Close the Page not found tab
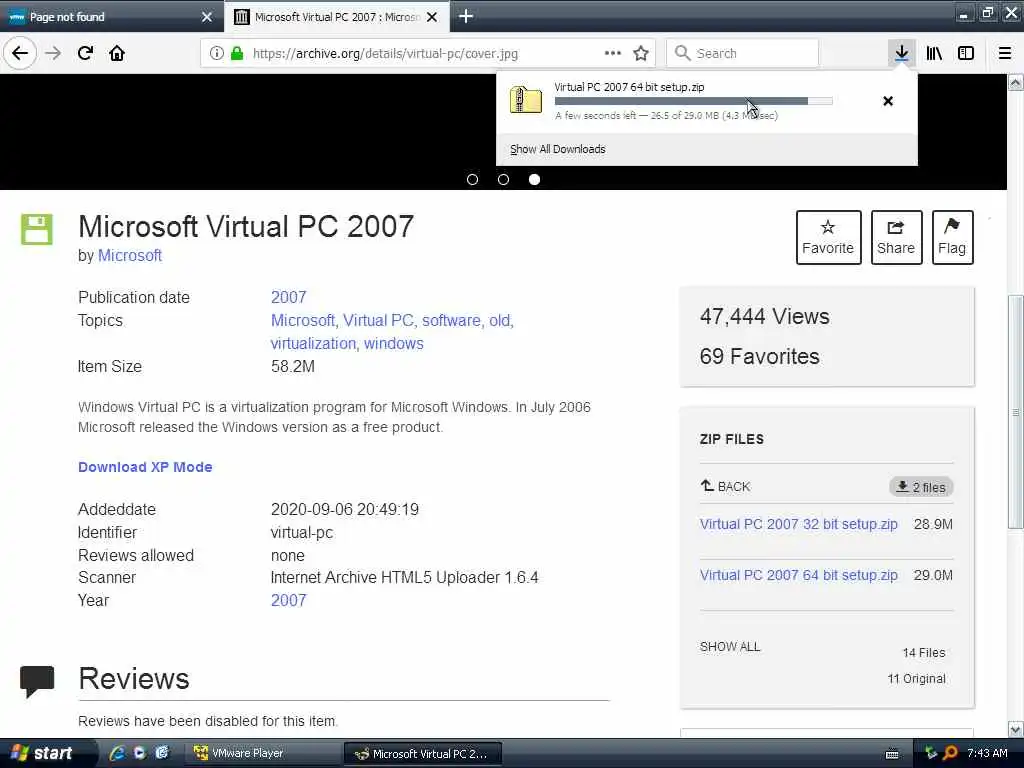The height and width of the screenshot is (768, 1024). [207, 17]
